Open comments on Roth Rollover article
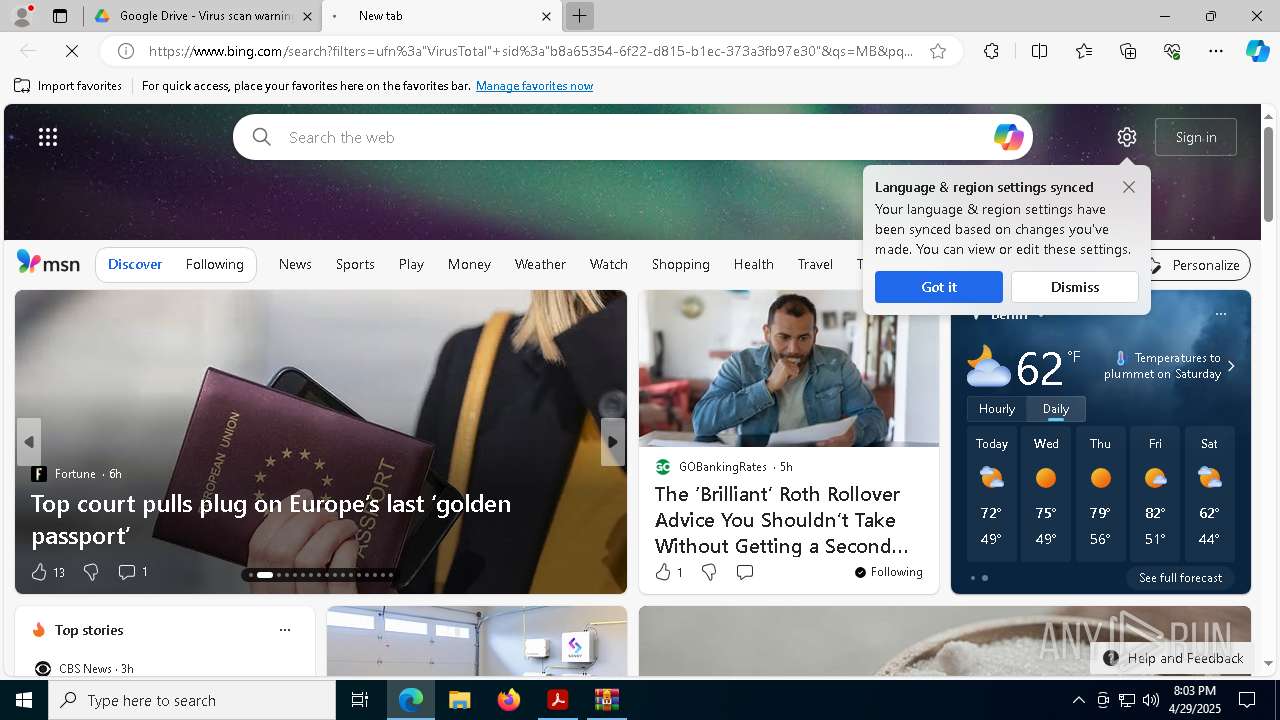This screenshot has height=720, width=1280. 745,572
